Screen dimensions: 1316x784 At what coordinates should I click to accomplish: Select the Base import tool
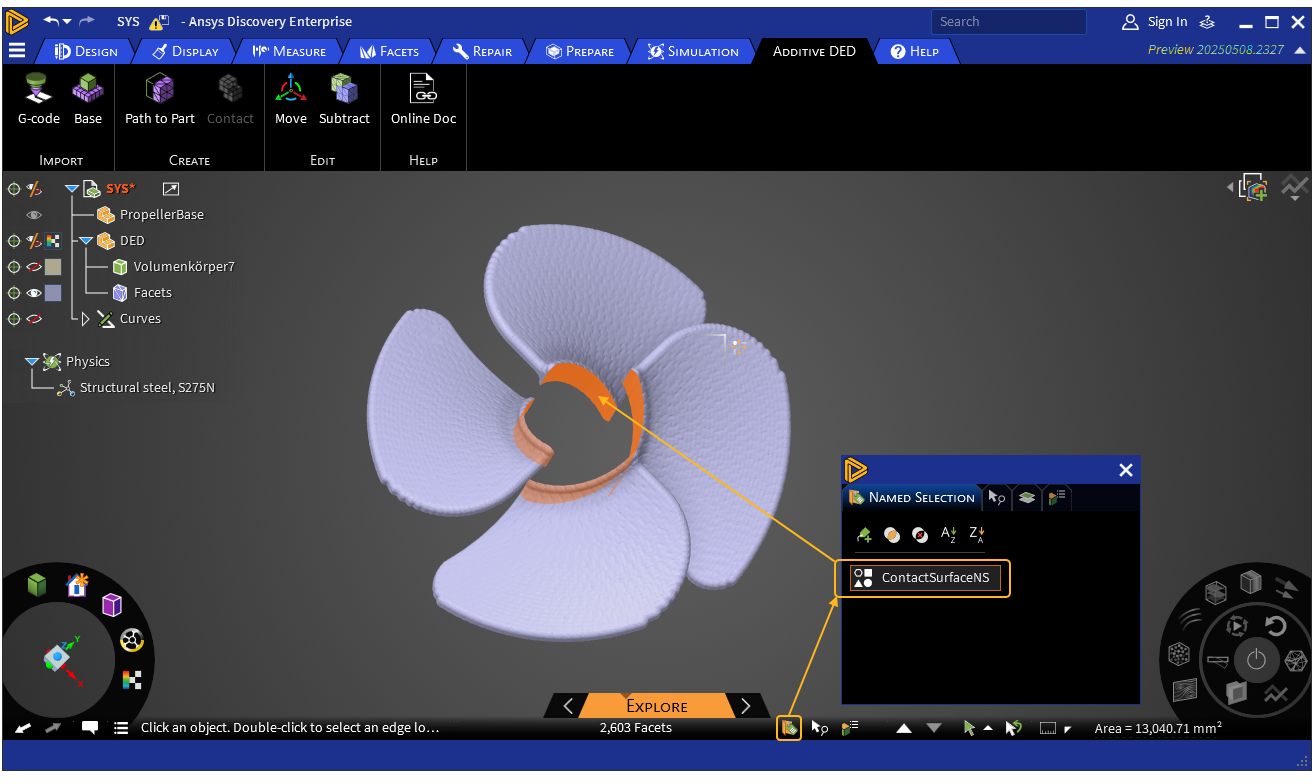pyautogui.click(x=88, y=90)
